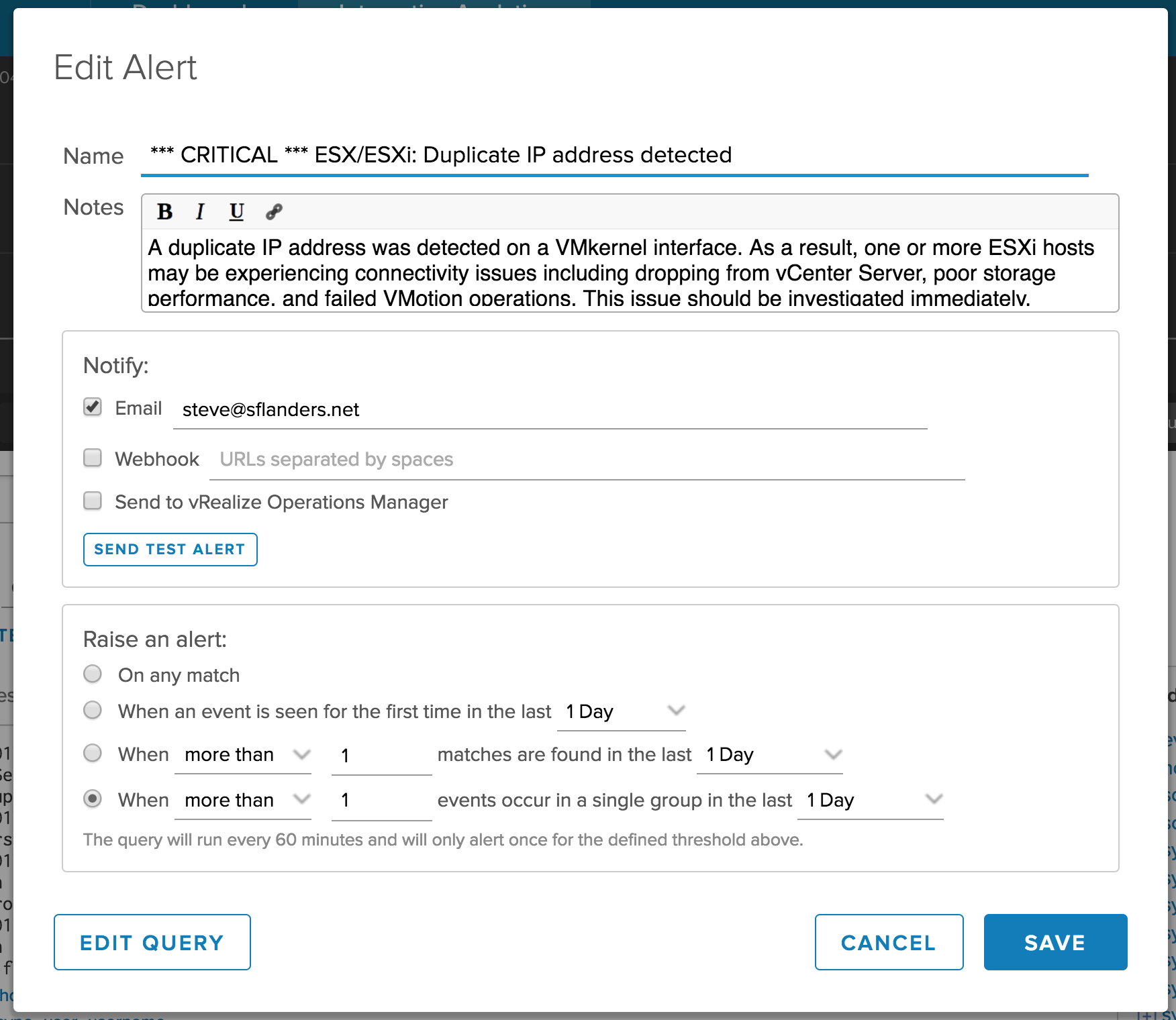Select the On any match radio option

click(x=93, y=674)
